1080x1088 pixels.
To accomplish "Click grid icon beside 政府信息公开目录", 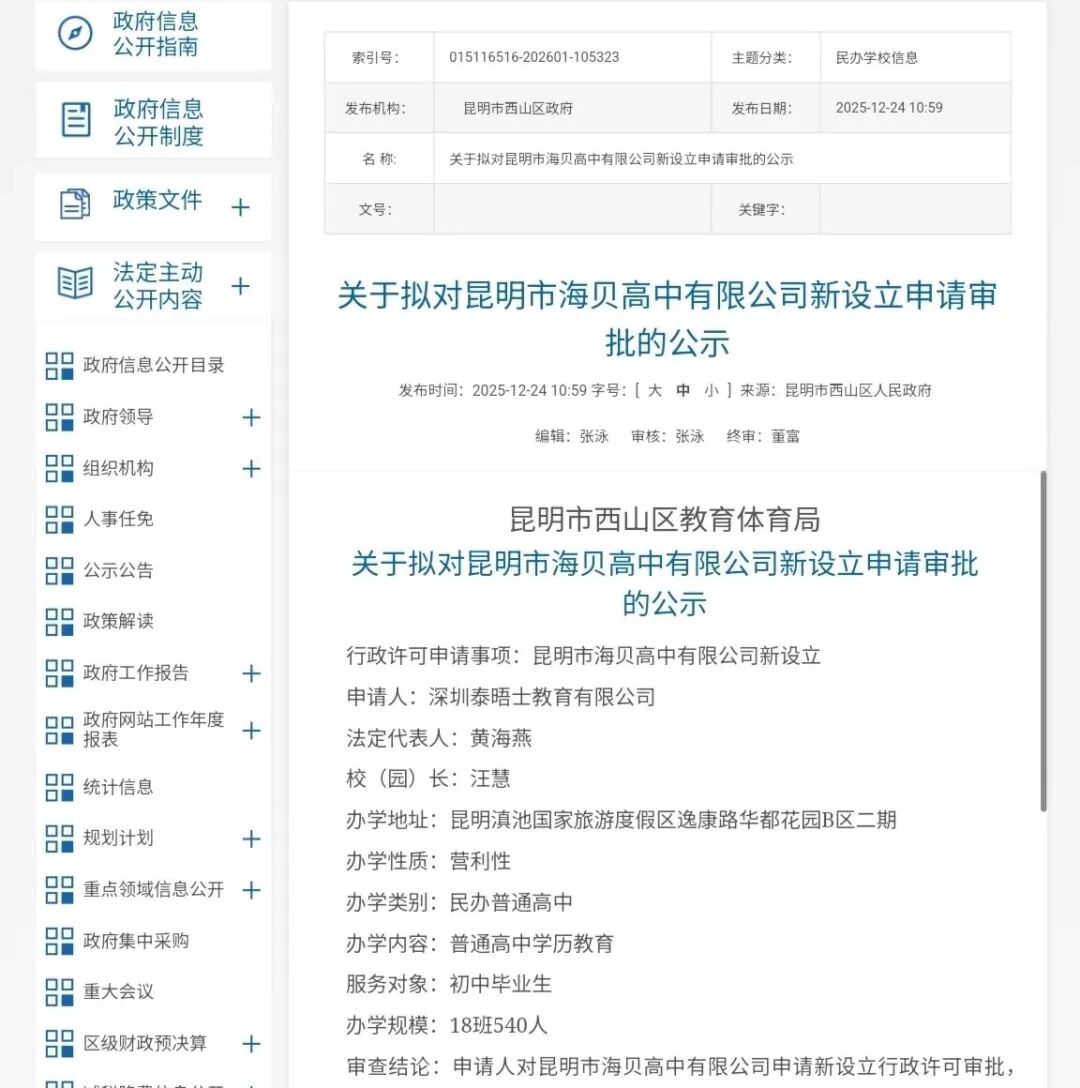I will [60, 366].
